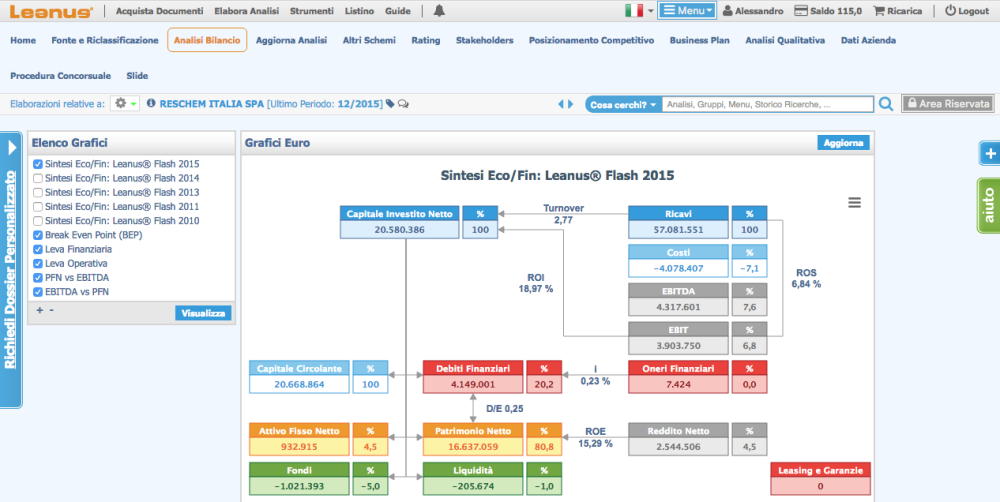Click the search input field
The image size is (1000, 502).
coord(767,105)
